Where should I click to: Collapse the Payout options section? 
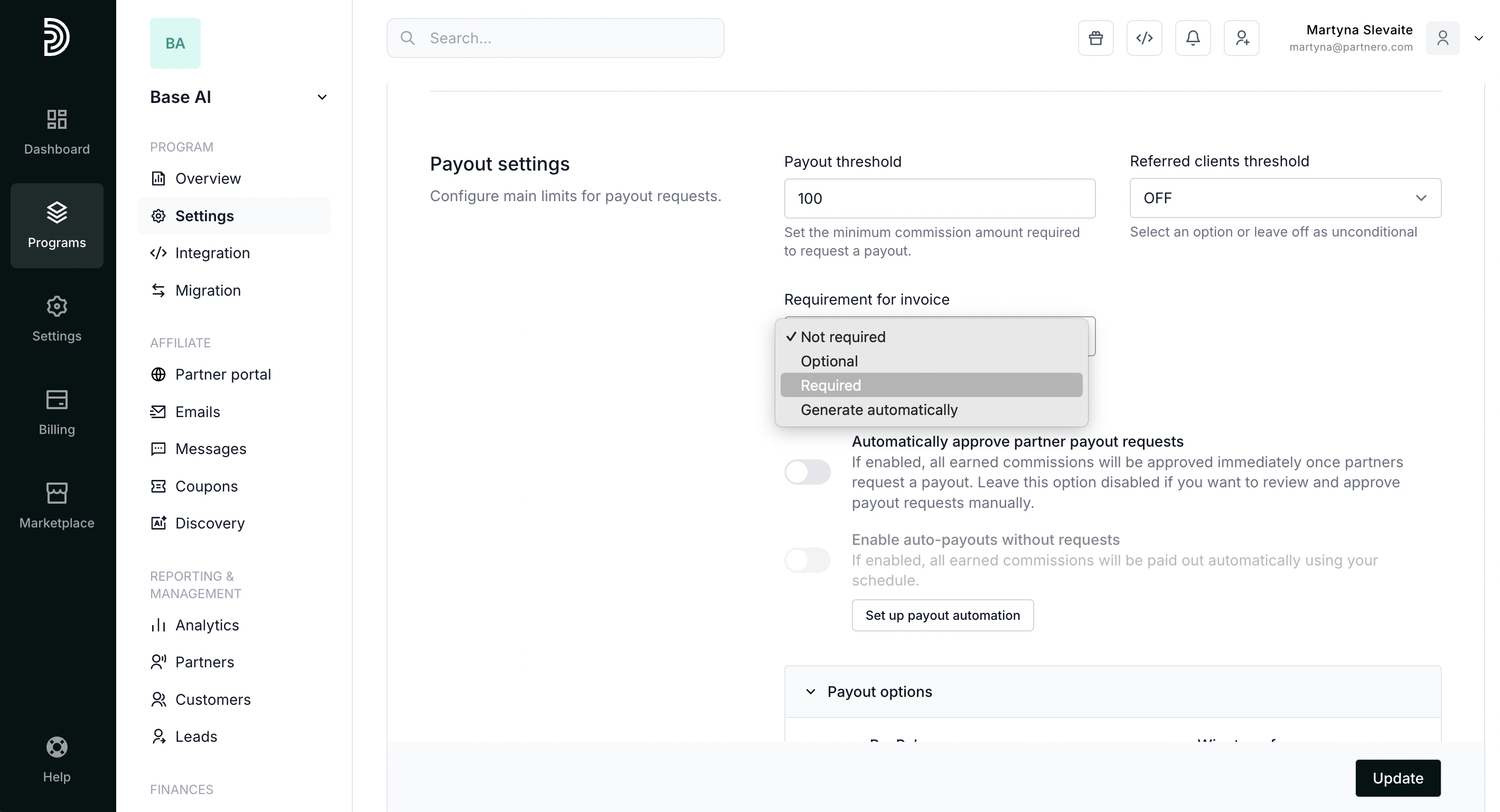pyautogui.click(x=811, y=692)
